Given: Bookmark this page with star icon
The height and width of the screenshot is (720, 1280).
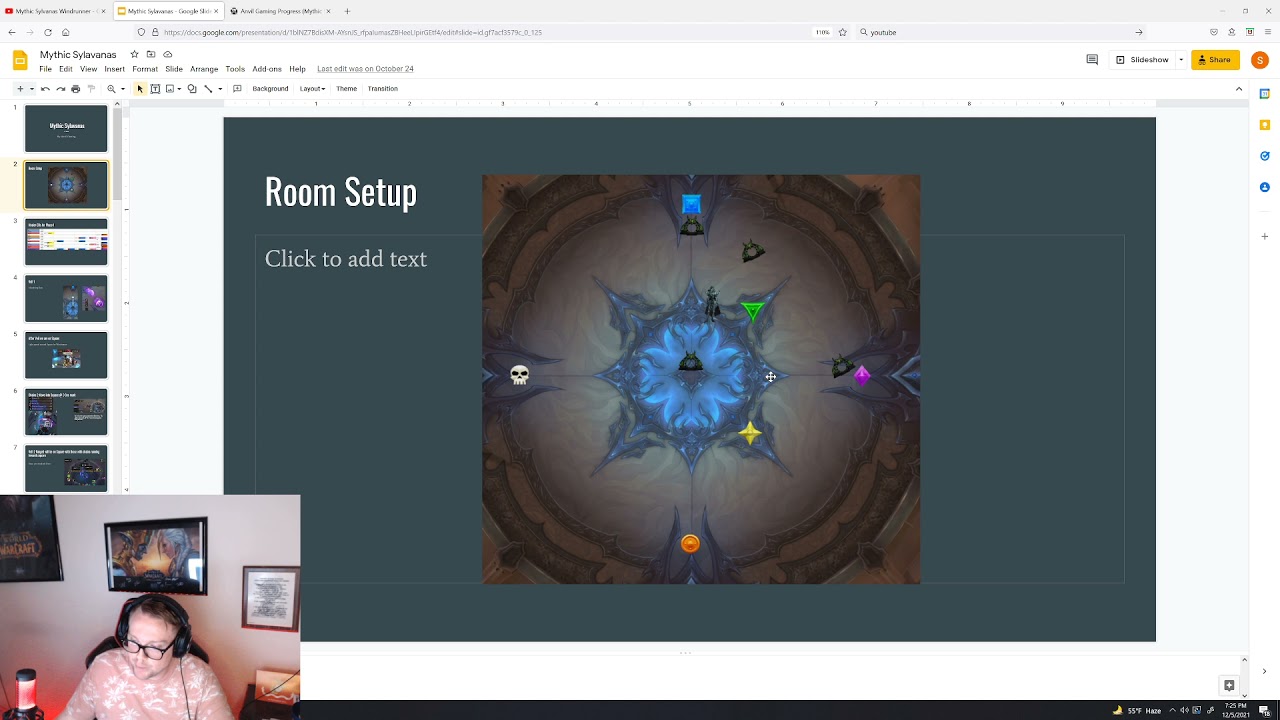Looking at the screenshot, I should (843, 32).
